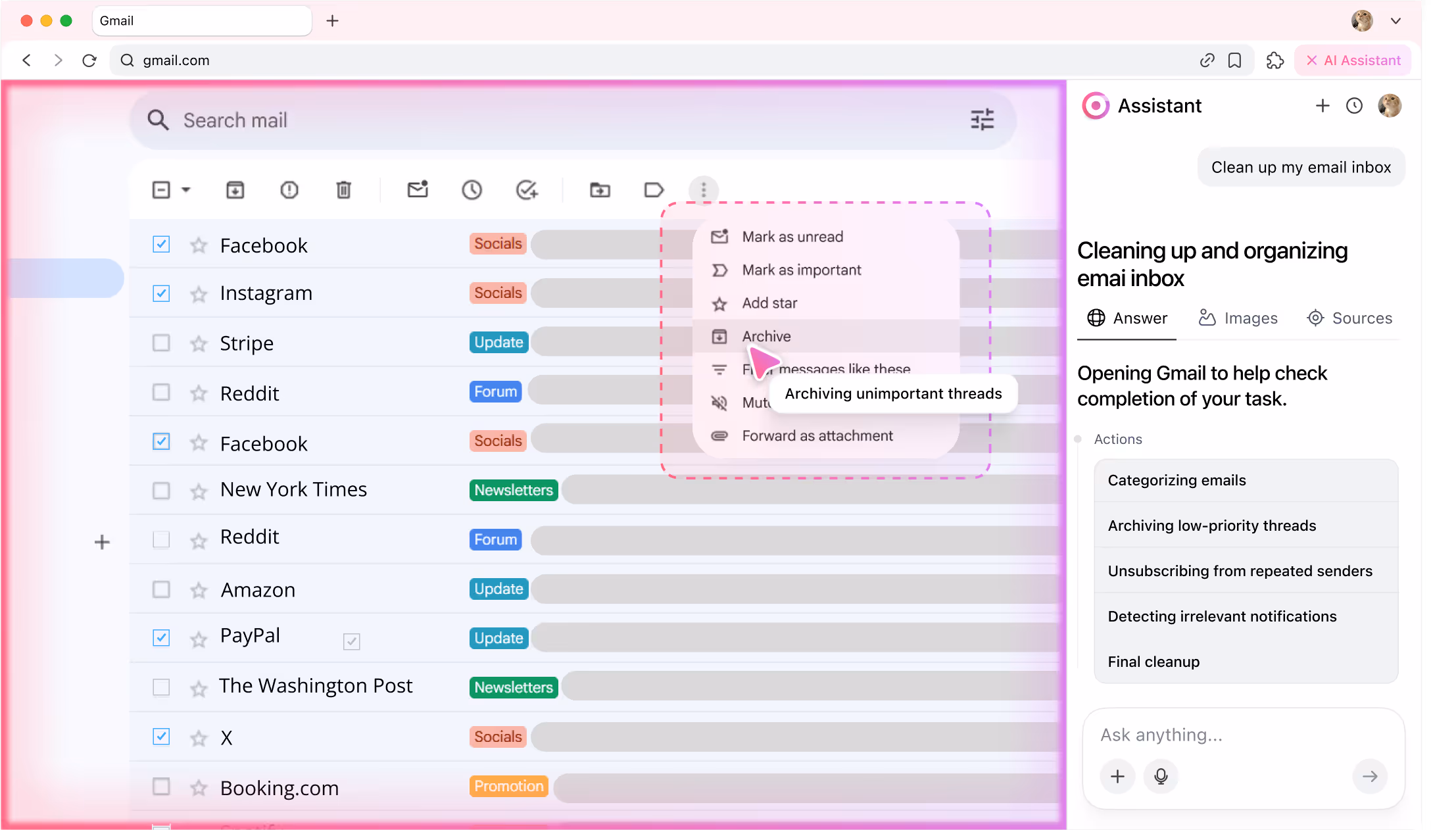The width and height of the screenshot is (1456, 830).
Task: Choose Archive from the more menu
Action: click(826, 336)
